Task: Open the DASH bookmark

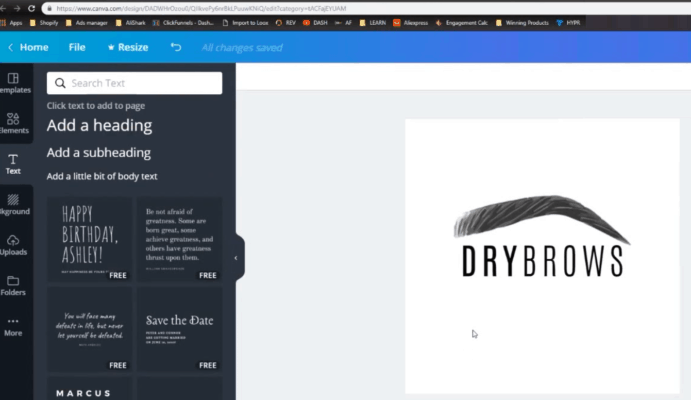Action: 315,23
